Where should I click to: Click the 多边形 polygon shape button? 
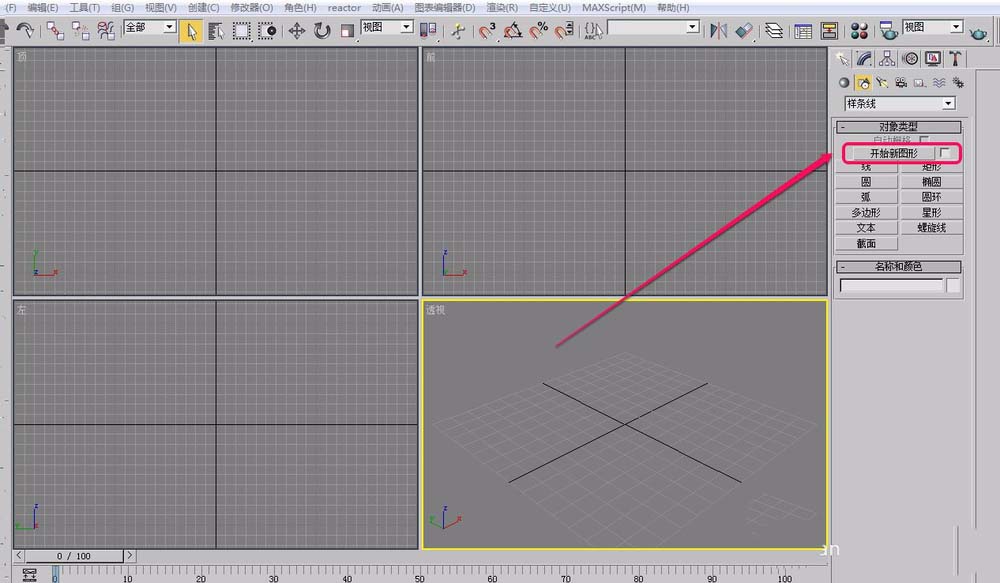pyautogui.click(x=866, y=212)
